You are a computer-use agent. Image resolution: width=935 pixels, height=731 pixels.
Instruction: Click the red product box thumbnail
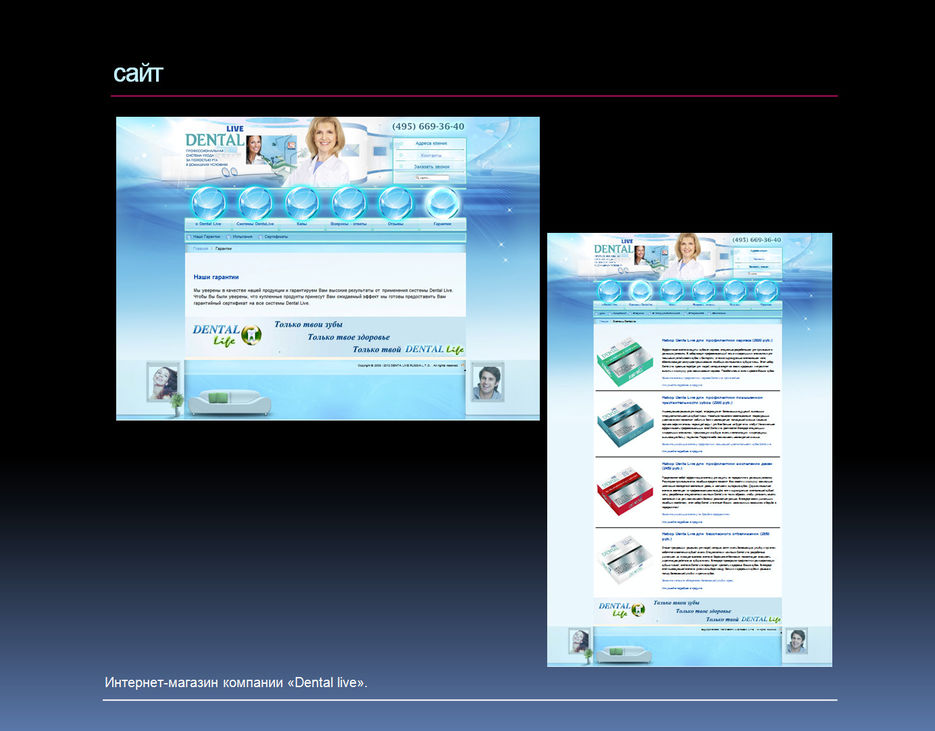click(x=623, y=492)
